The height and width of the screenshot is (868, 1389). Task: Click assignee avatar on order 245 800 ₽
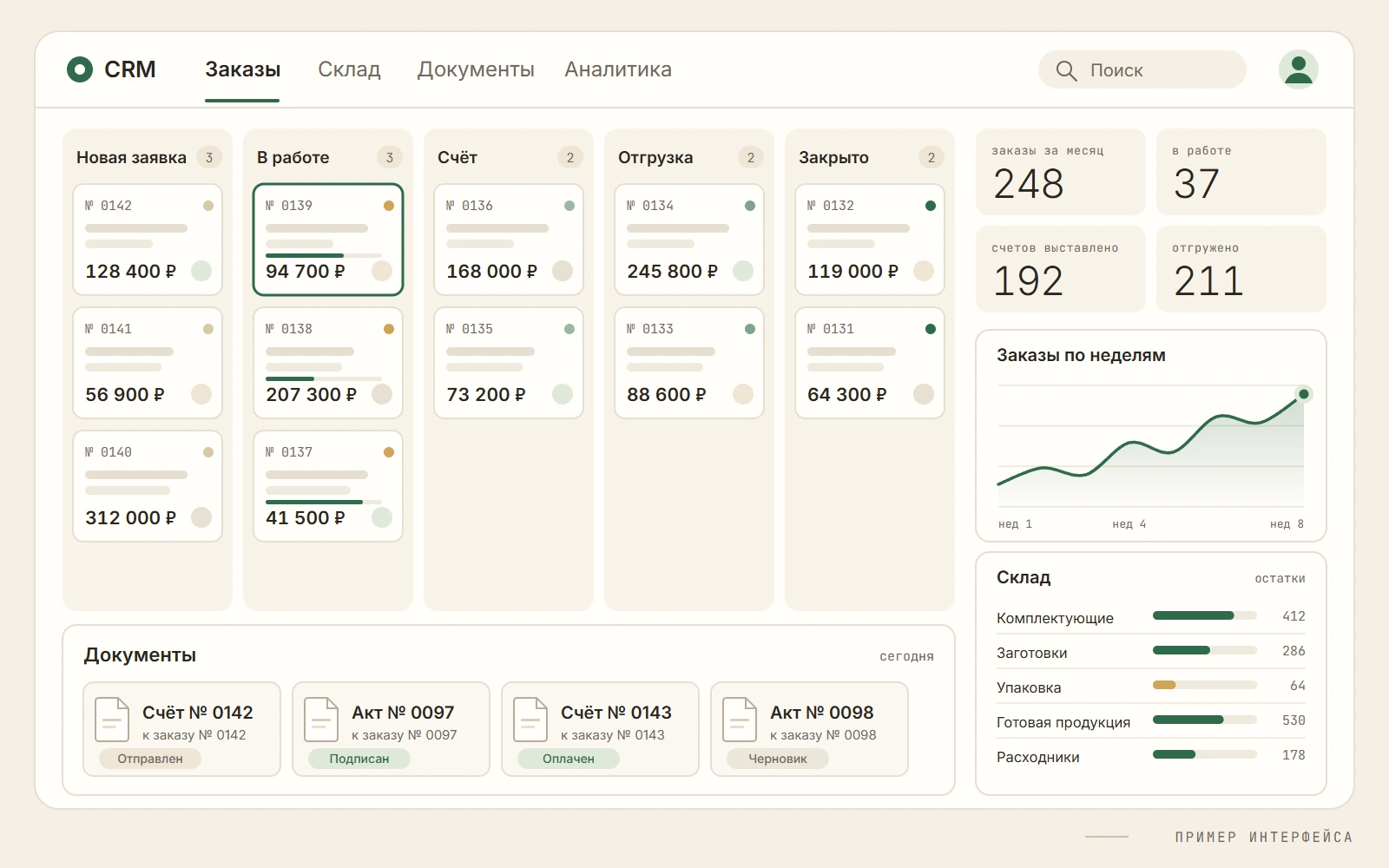tap(743, 271)
